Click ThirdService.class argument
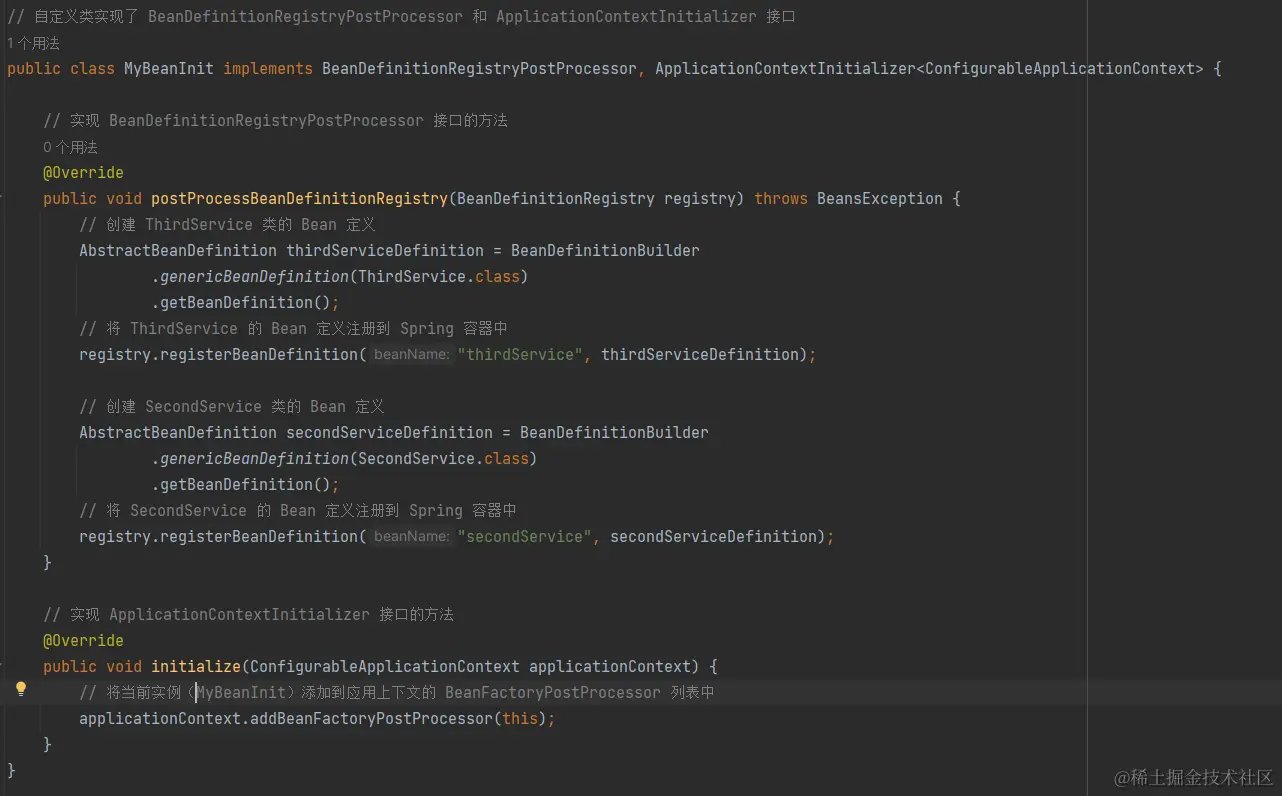1282x796 pixels. click(x=439, y=277)
